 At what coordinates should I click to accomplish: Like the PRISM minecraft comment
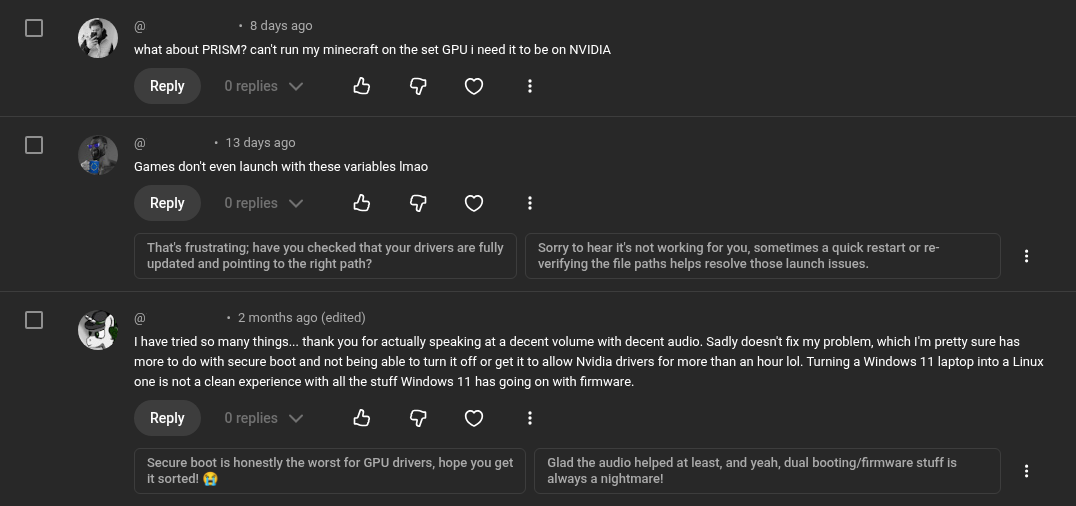pyautogui.click(x=362, y=86)
